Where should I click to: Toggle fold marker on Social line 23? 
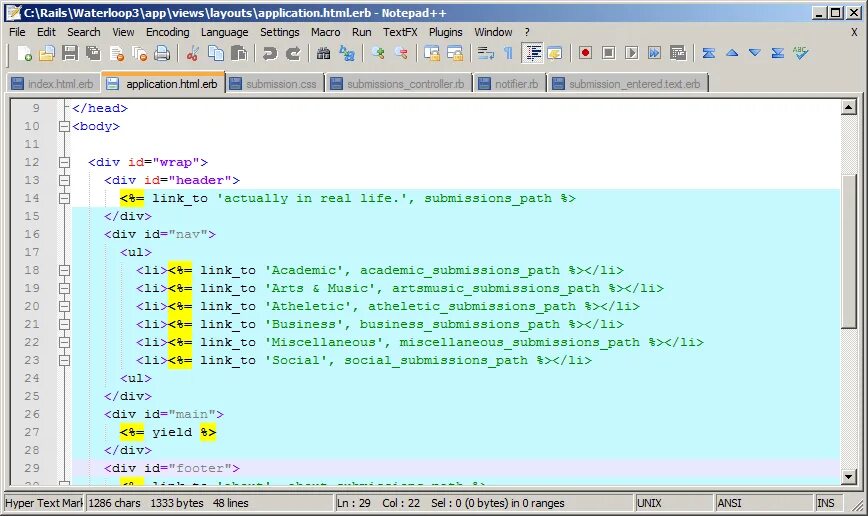[x=64, y=360]
